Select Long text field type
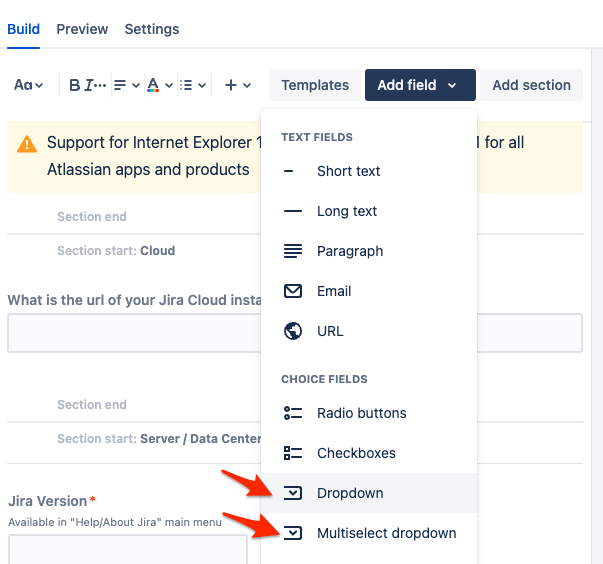 click(x=347, y=211)
